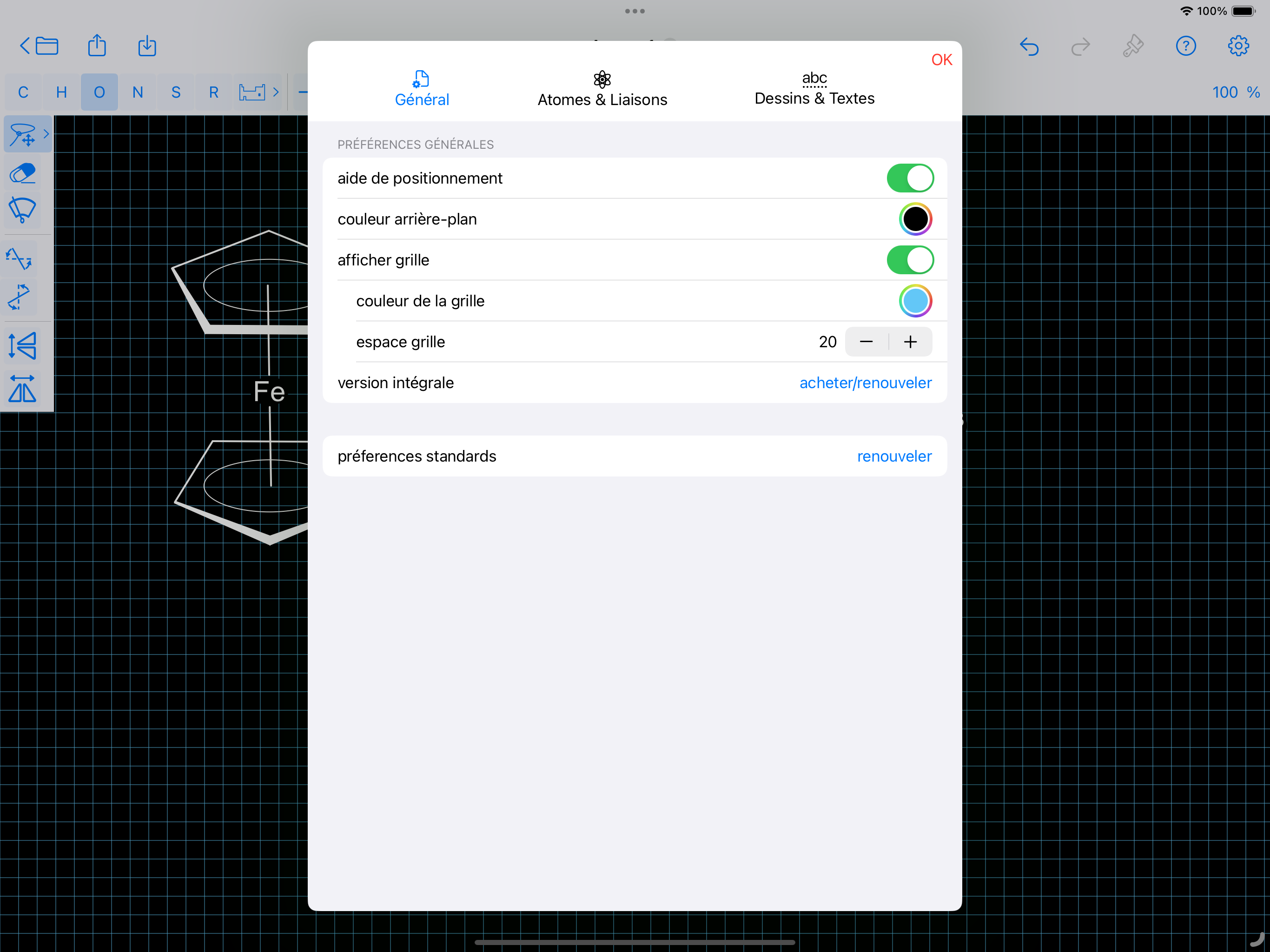This screenshot has height=952, width=1270.
Task: Select the lasso move tool
Action: click(23, 134)
